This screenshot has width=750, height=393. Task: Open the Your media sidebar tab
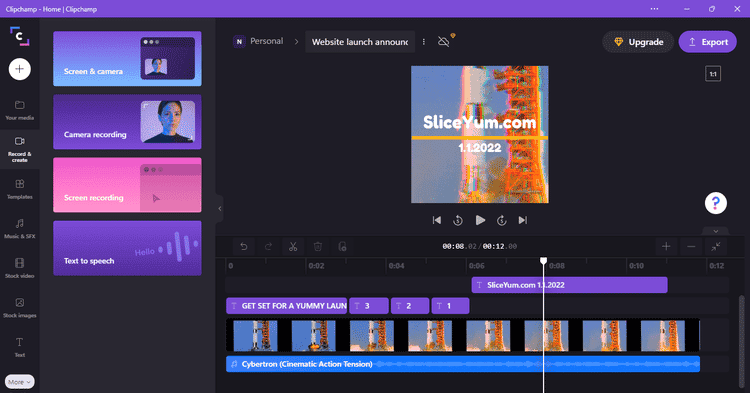(20, 110)
